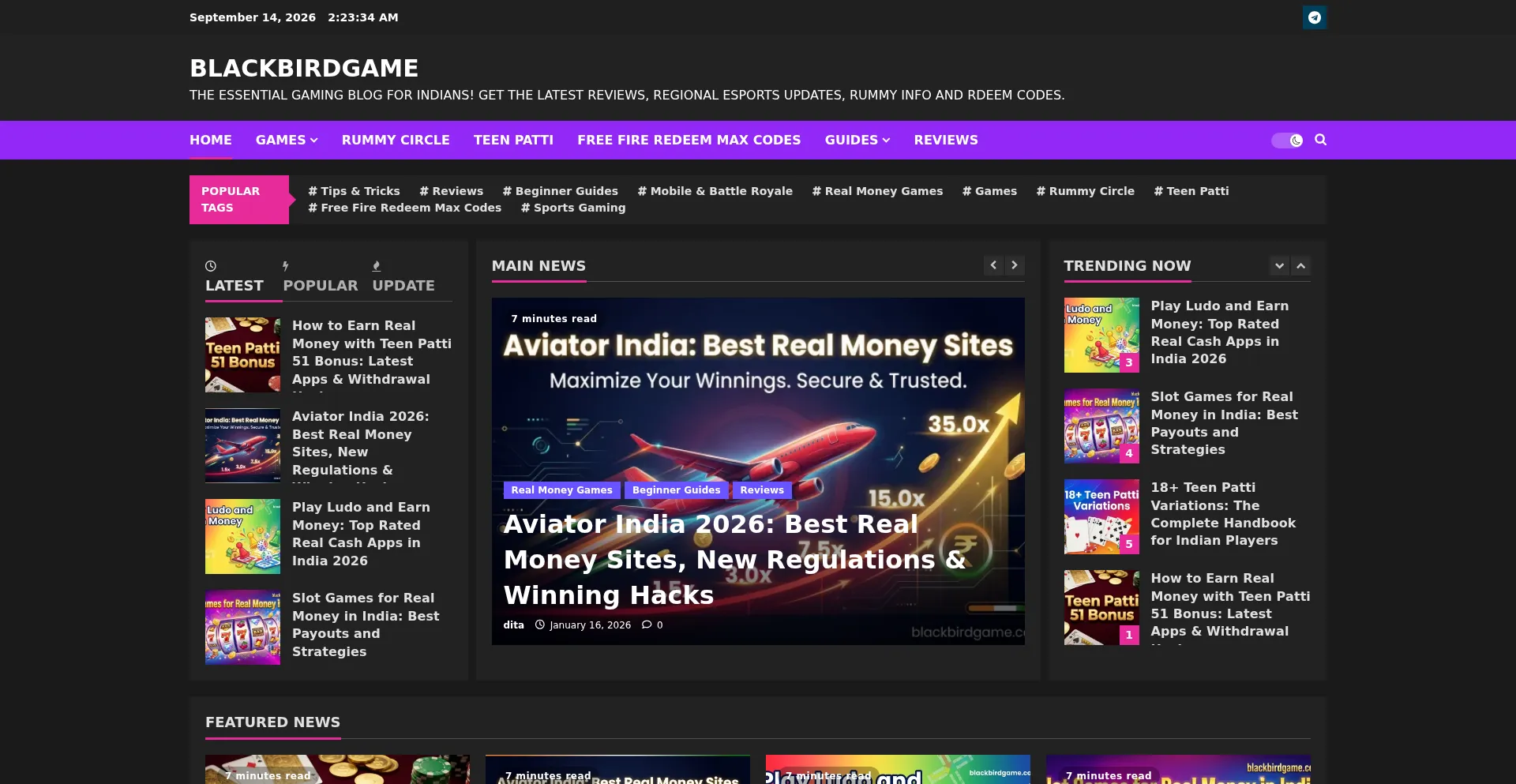This screenshot has width=1516, height=784.
Task: Open the Teen Patti popular tag
Action: click(1191, 191)
